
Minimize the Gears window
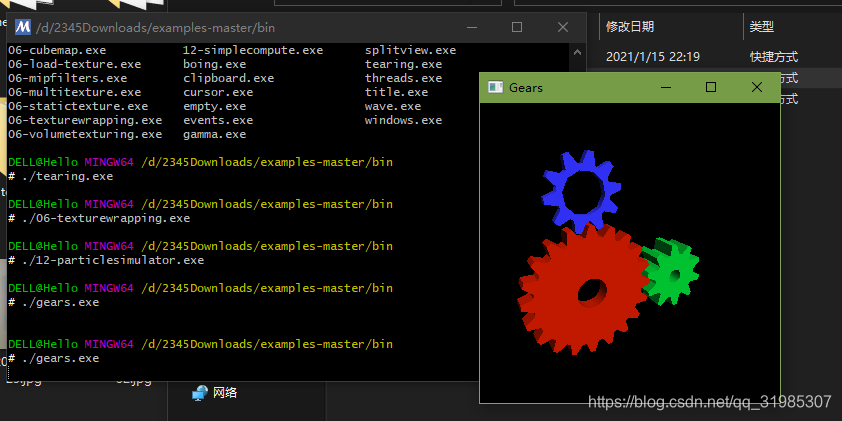tap(666, 88)
